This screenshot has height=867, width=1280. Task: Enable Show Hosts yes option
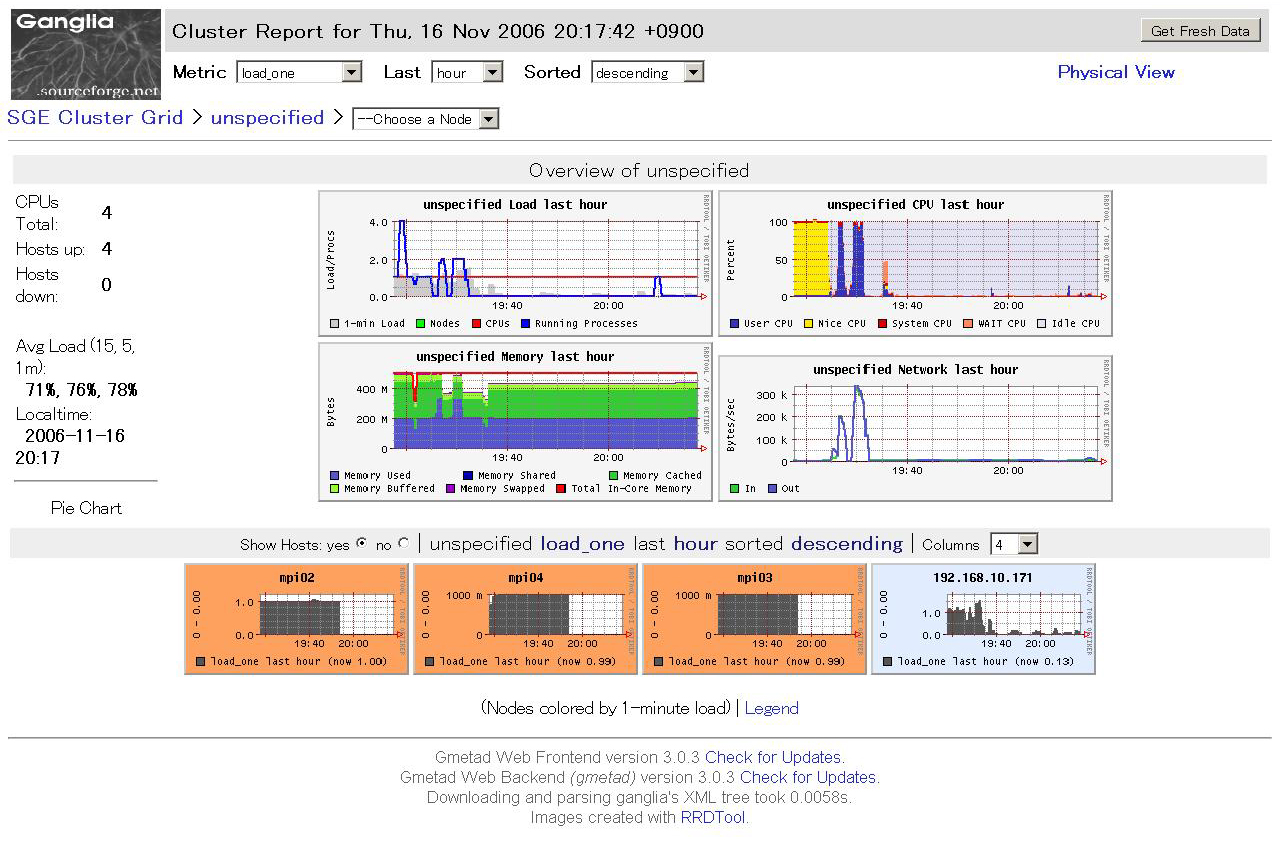[x=361, y=544]
